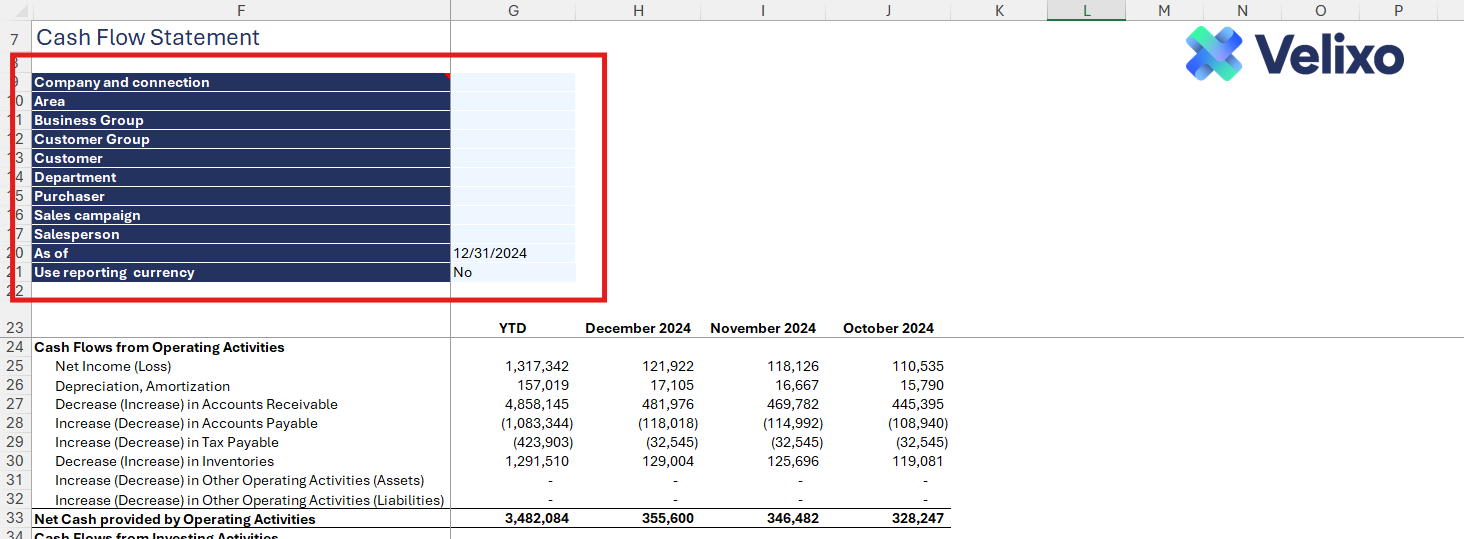Select row 25 header

click(14, 366)
